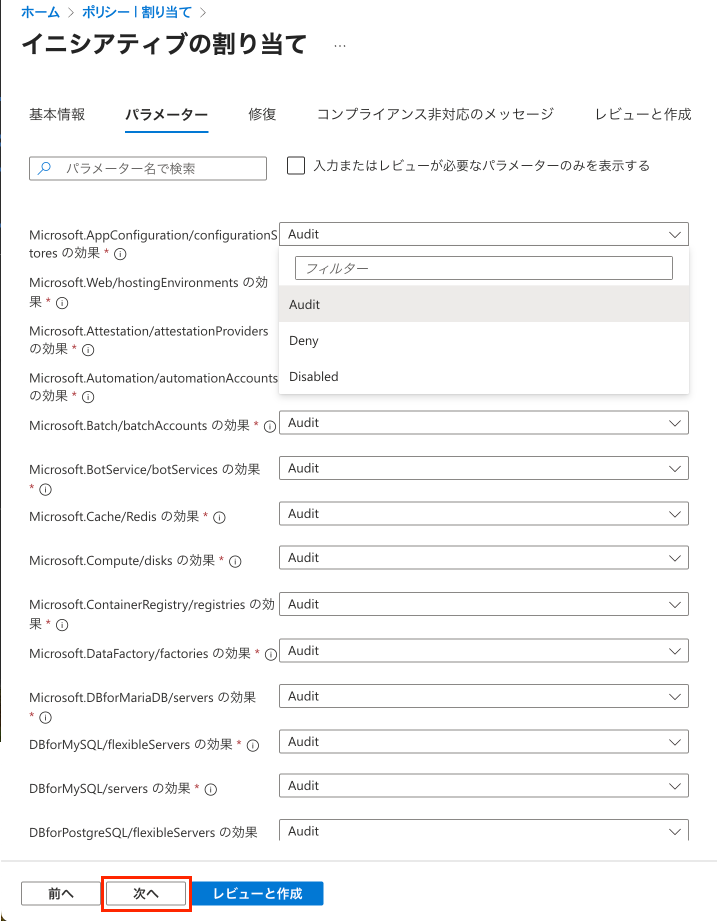Image resolution: width=717 pixels, height=921 pixels.
Task: Click info icon for DBforMySQL/flexibleServers effect
Action: [253, 745]
